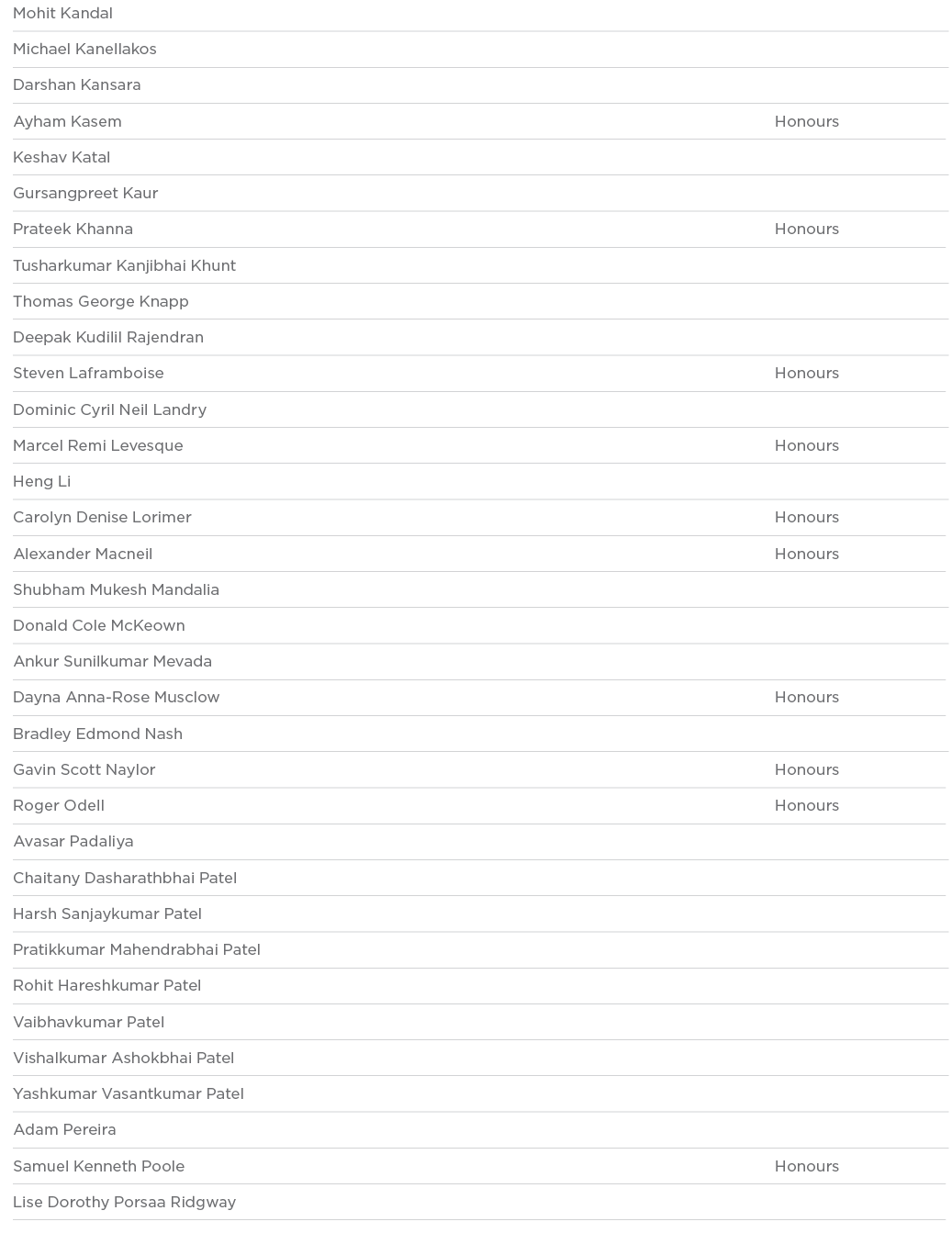Viewport: 952px width, 1233px height.
Task: Select Tusharkumar Kanjibhai Khunt row
Action: (x=124, y=266)
